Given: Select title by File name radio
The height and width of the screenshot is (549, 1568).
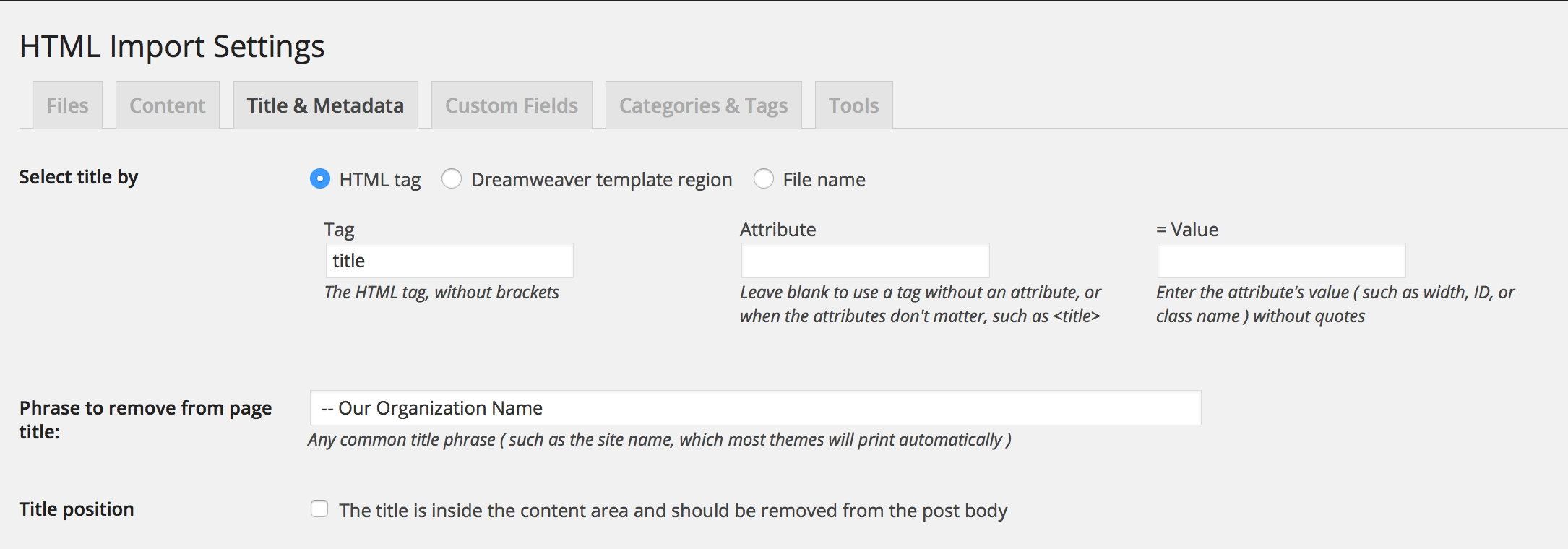Looking at the screenshot, I should click(764, 178).
